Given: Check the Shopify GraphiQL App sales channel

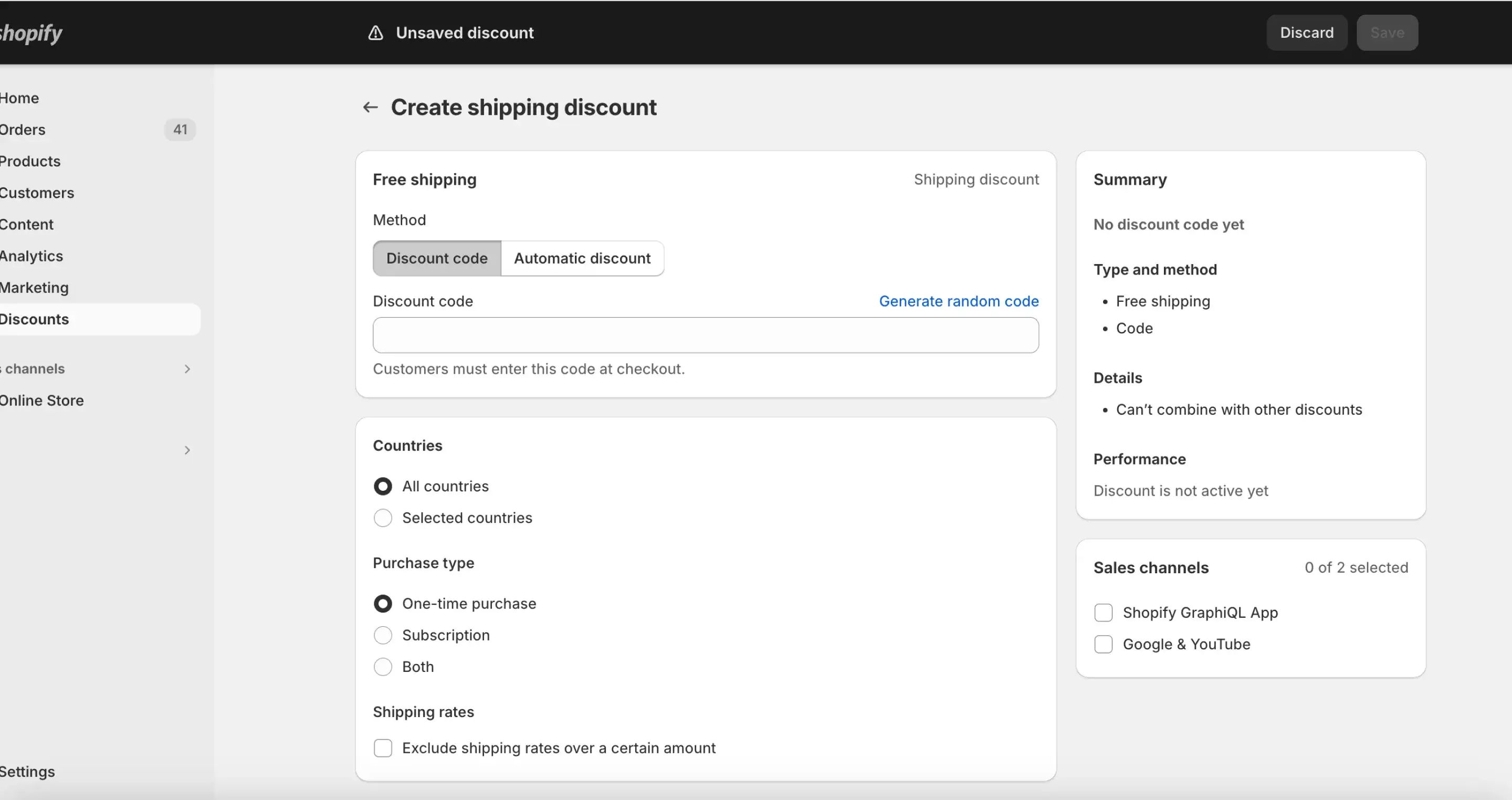Looking at the screenshot, I should click(x=1104, y=612).
